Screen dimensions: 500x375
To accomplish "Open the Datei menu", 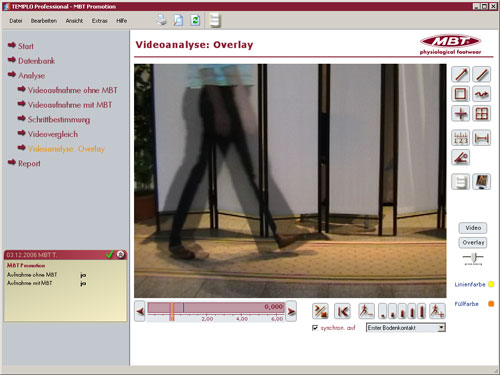I will (16, 21).
